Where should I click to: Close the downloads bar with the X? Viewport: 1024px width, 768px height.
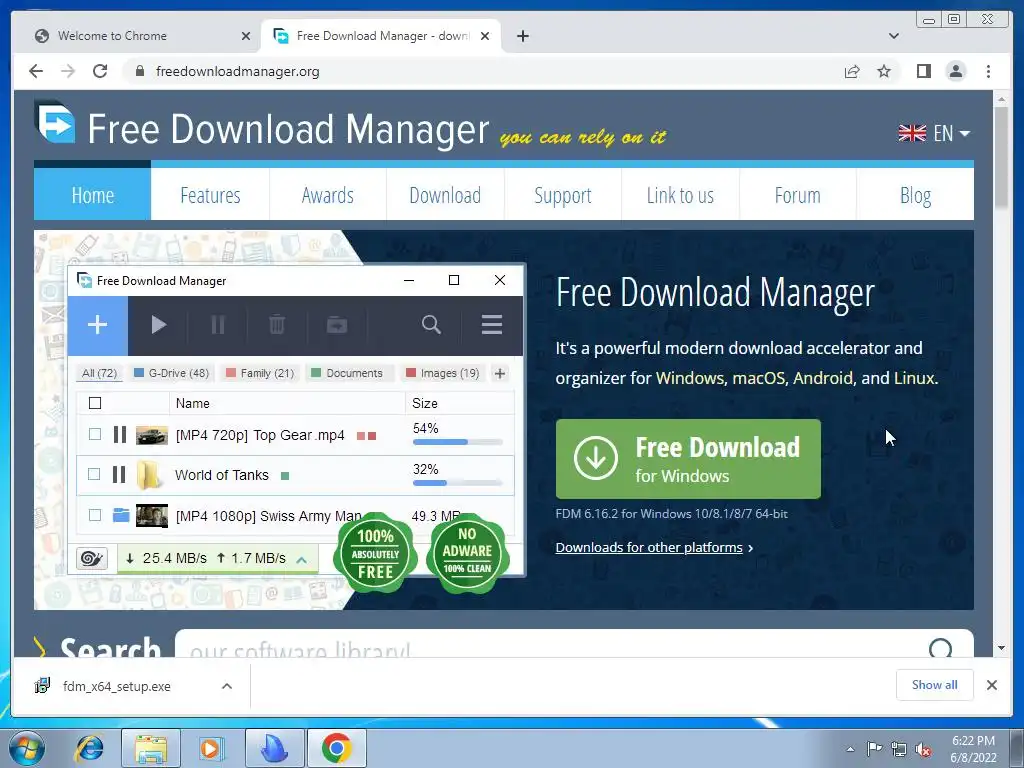point(991,685)
